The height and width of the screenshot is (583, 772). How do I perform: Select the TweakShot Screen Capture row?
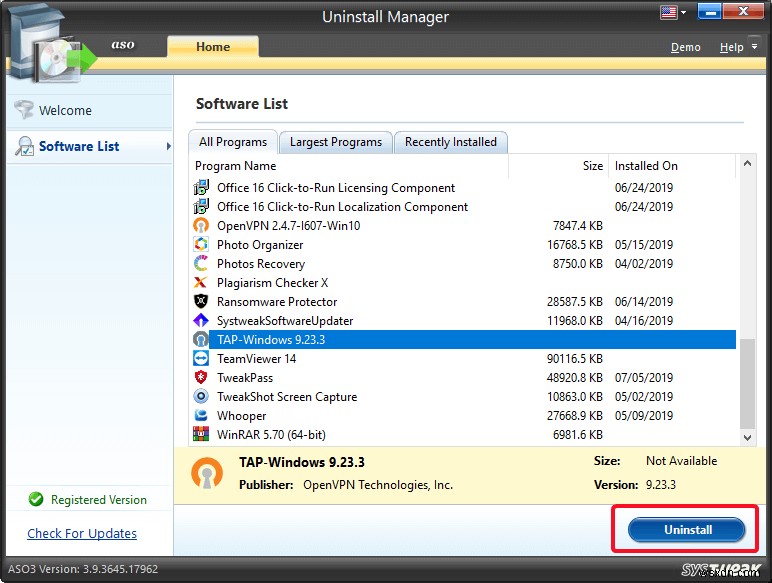click(463, 396)
